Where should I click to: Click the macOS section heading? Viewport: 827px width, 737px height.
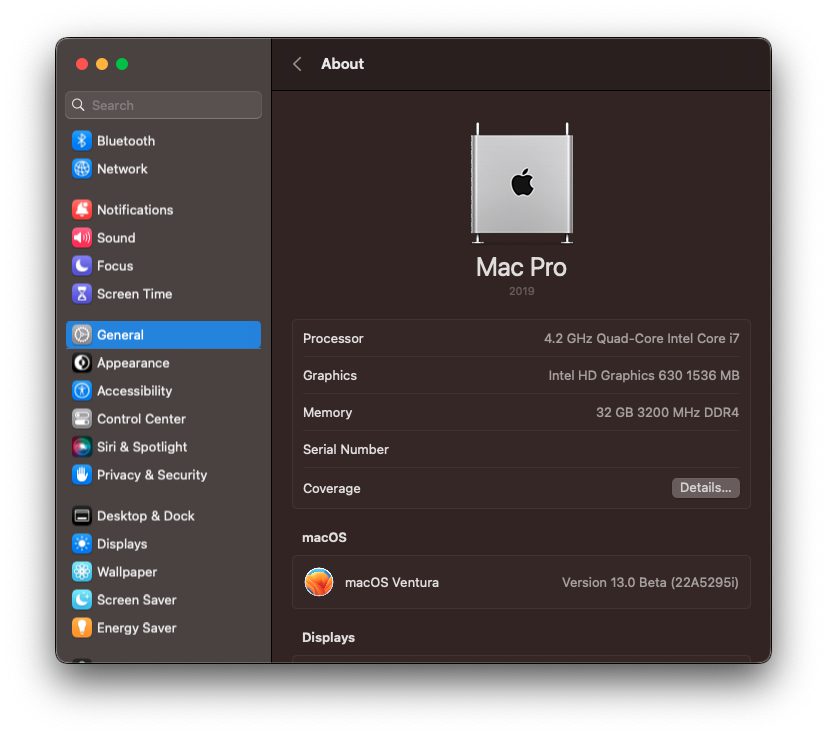[x=324, y=537]
